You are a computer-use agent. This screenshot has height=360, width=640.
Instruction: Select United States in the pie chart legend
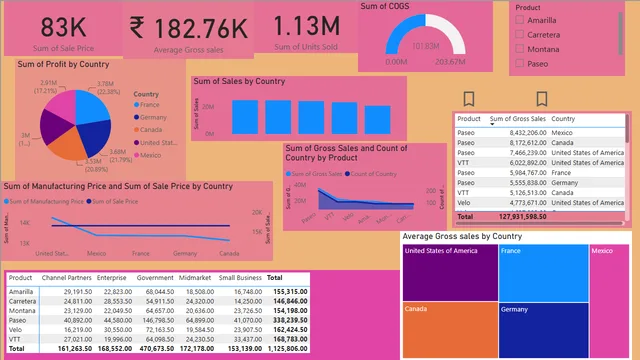[156, 143]
